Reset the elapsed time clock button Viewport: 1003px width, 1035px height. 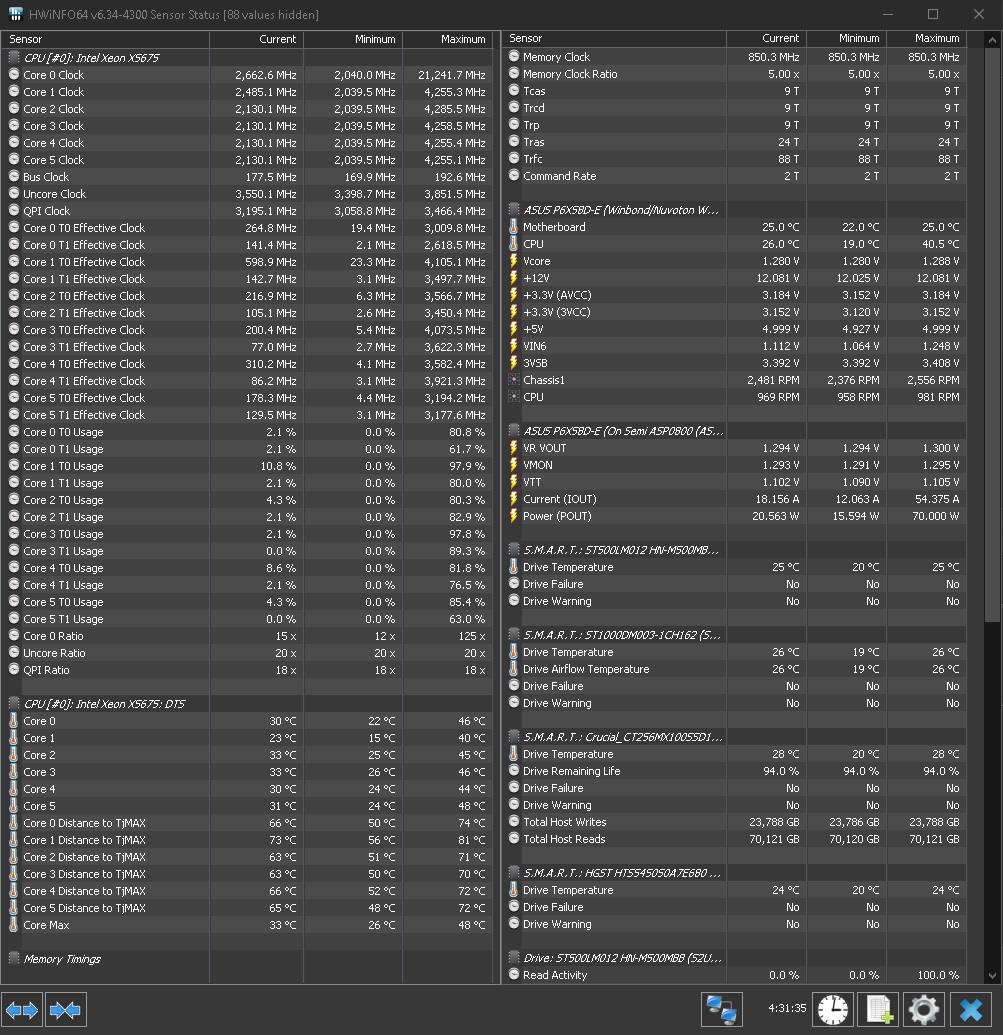pos(833,1009)
